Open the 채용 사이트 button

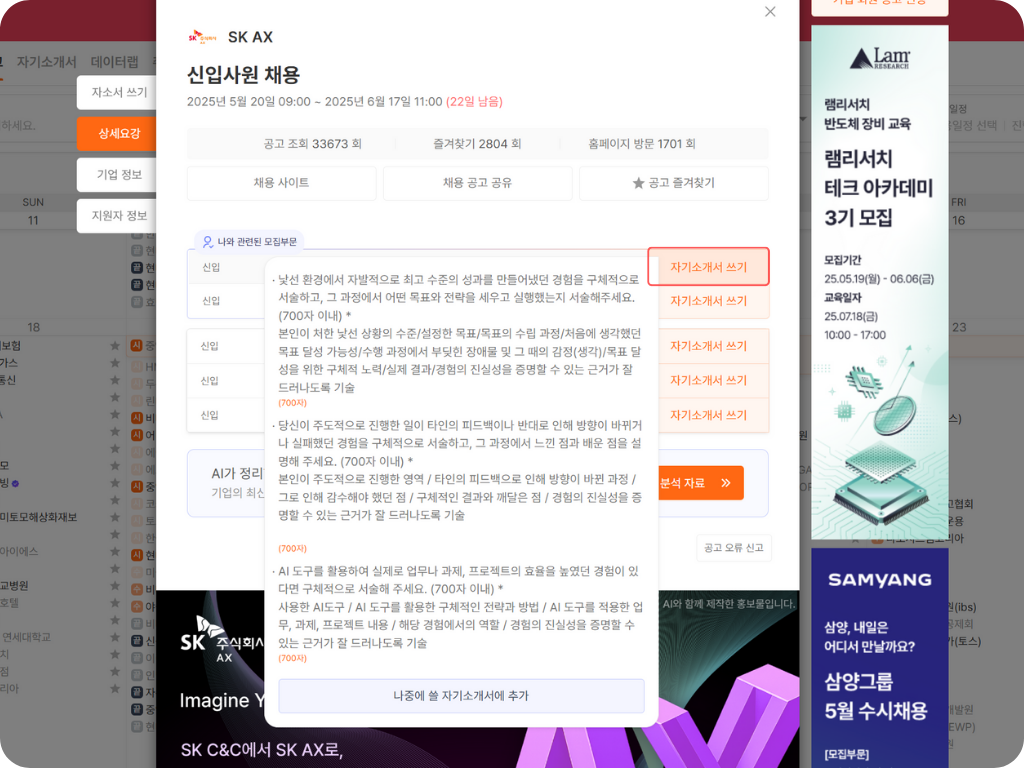coord(280,183)
